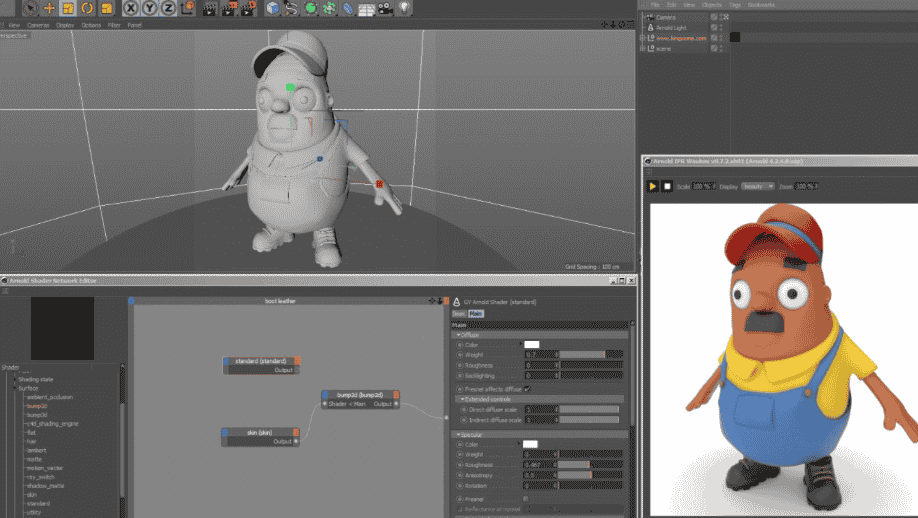918x518 pixels.
Task: Expand the scene null group
Action: click(642, 49)
